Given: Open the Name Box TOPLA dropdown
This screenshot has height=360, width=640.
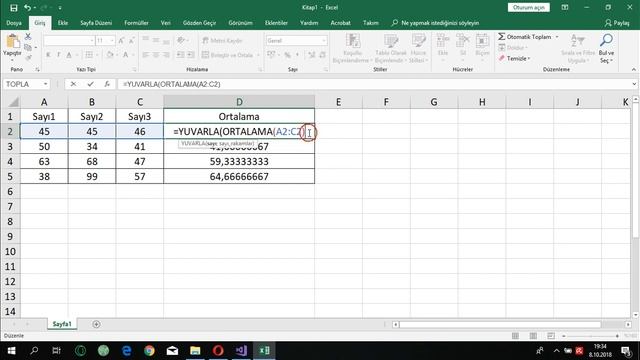Looking at the screenshot, I should [x=46, y=84].
